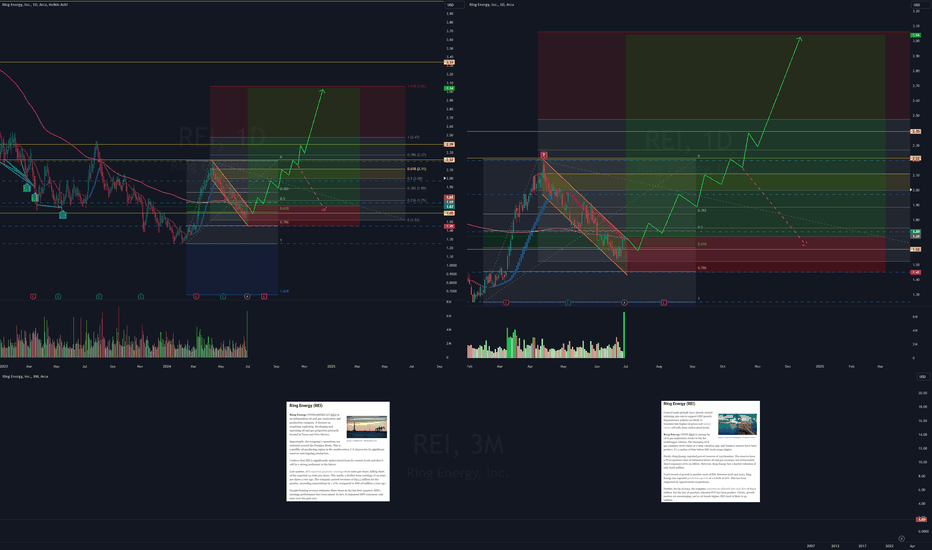Click the '0.618 (2.11)' Fibonacci level label

click(x=417, y=169)
